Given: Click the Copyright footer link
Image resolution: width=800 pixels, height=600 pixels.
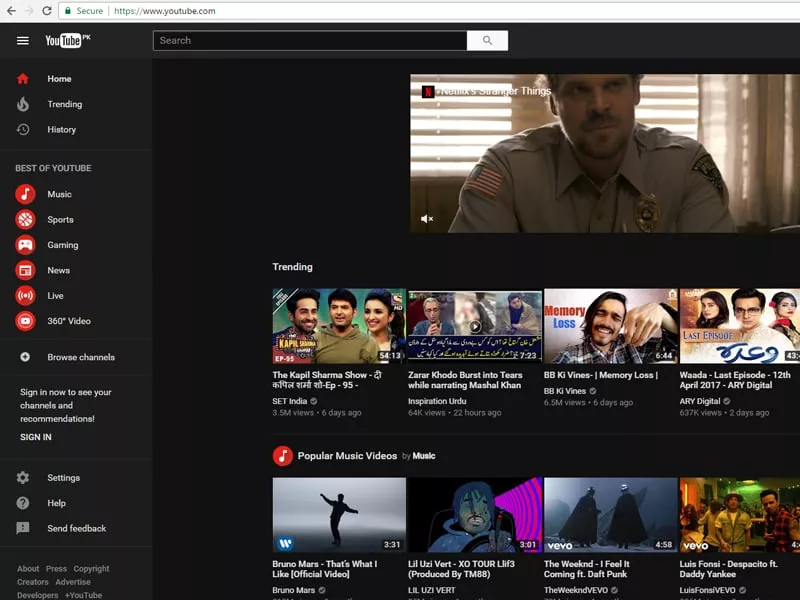Looking at the screenshot, I should (91, 568).
